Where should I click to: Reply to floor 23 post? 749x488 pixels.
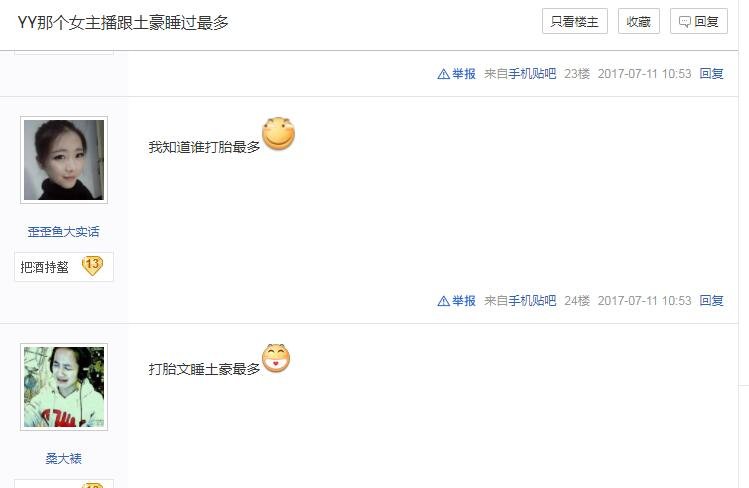coord(711,74)
